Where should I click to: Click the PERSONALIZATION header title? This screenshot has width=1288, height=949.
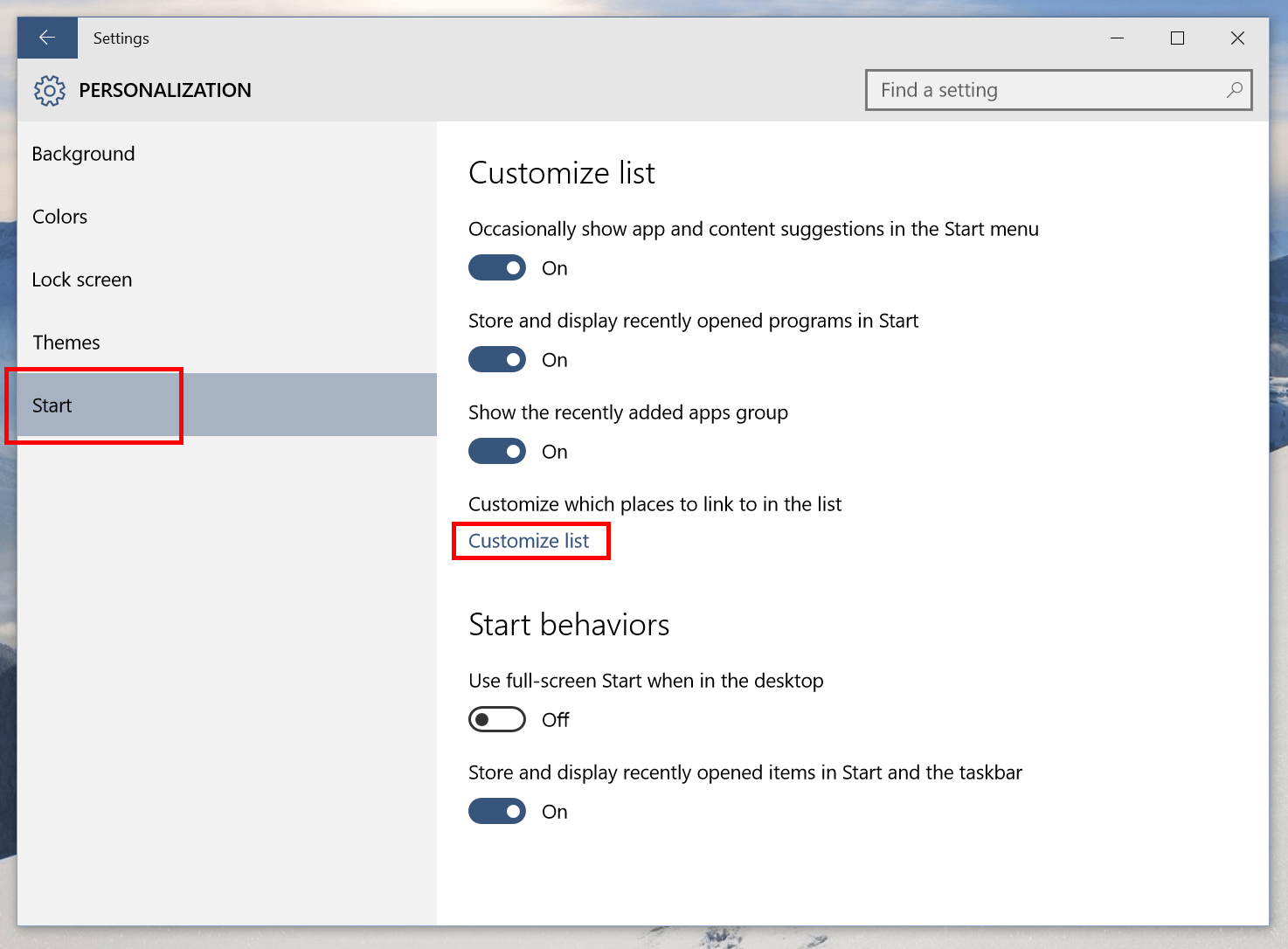pos(165,90)
